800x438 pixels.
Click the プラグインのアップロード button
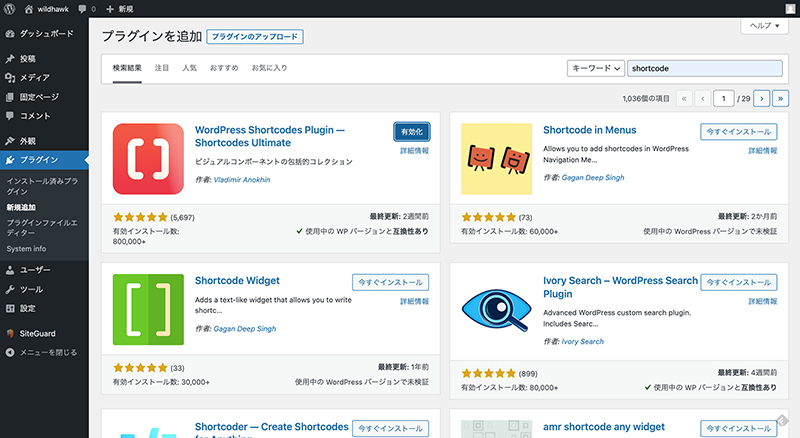point(254,37)
